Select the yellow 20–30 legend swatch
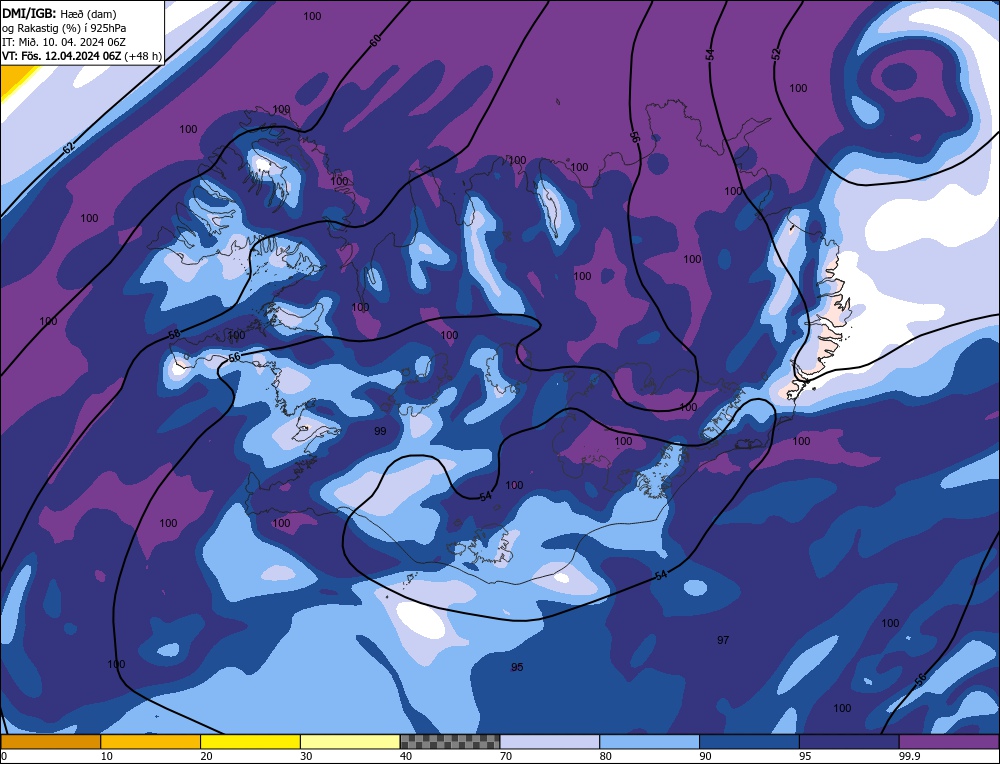The width and height of the screenshot is (1000, 764). 251,742
